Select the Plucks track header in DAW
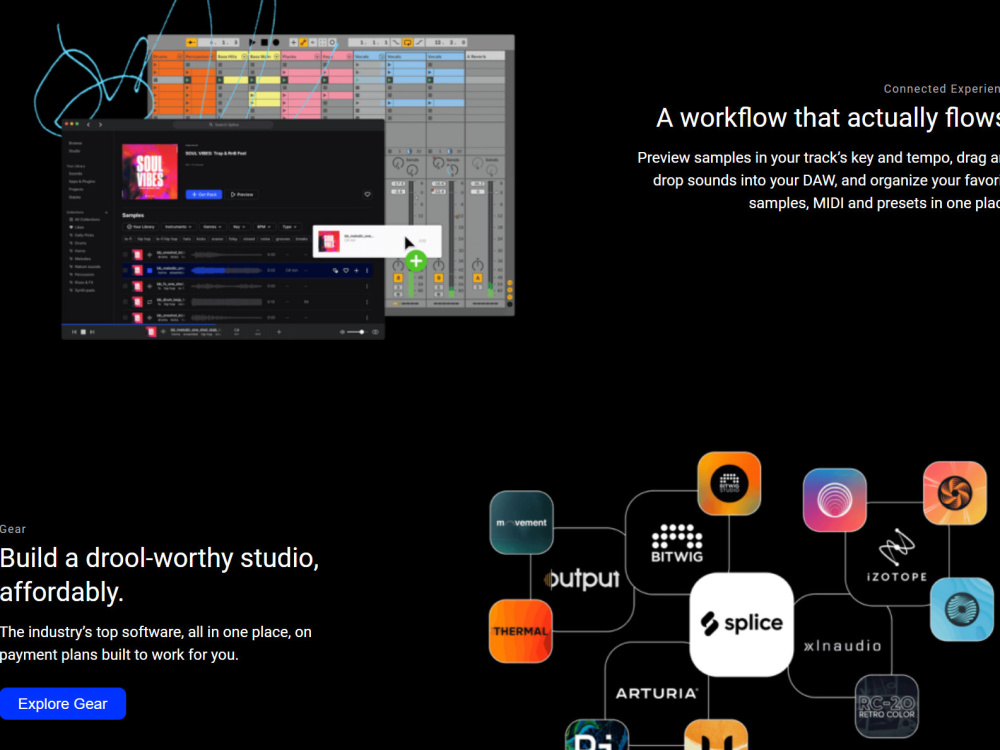Viewport: 1000px width, 750px height. [x=300, y=56]
